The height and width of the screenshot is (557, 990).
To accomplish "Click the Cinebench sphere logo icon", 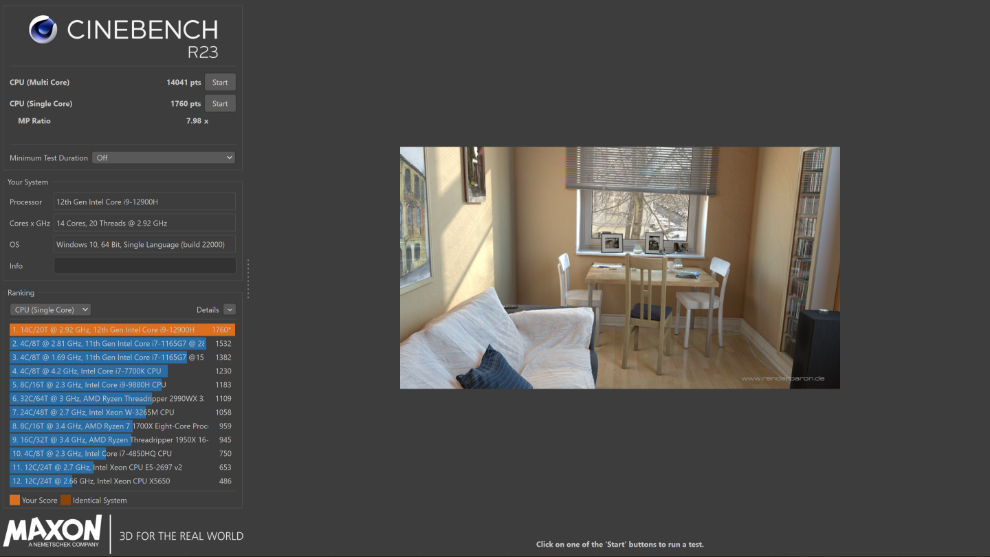I will point(43,30).
